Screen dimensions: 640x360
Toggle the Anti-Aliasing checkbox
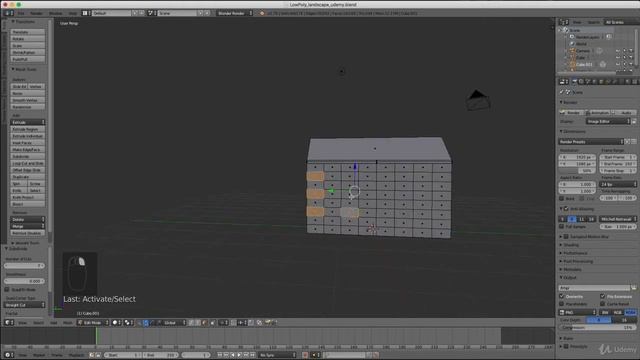click(567, 209)
